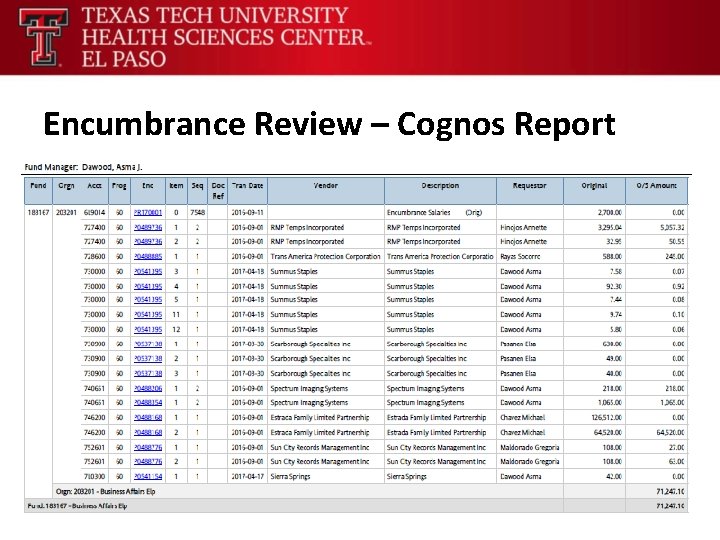The image size is (720, 540).
Task: Click the Seq column header
Action: pos(197,191)
